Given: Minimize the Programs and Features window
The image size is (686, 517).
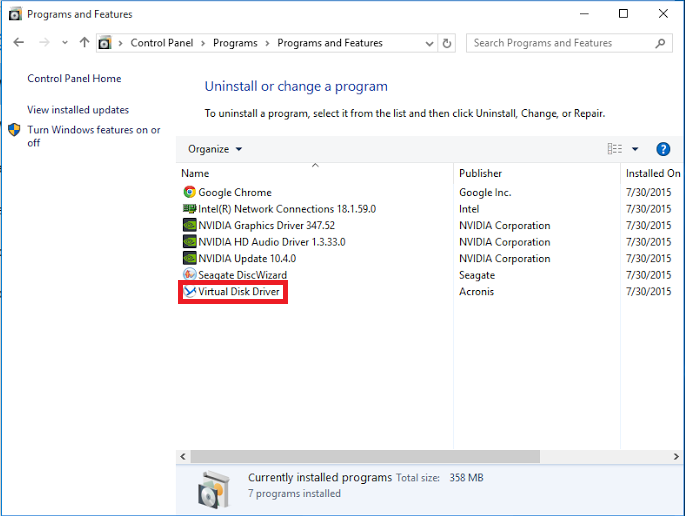Looking at the screenshot, I should point(584,14).
